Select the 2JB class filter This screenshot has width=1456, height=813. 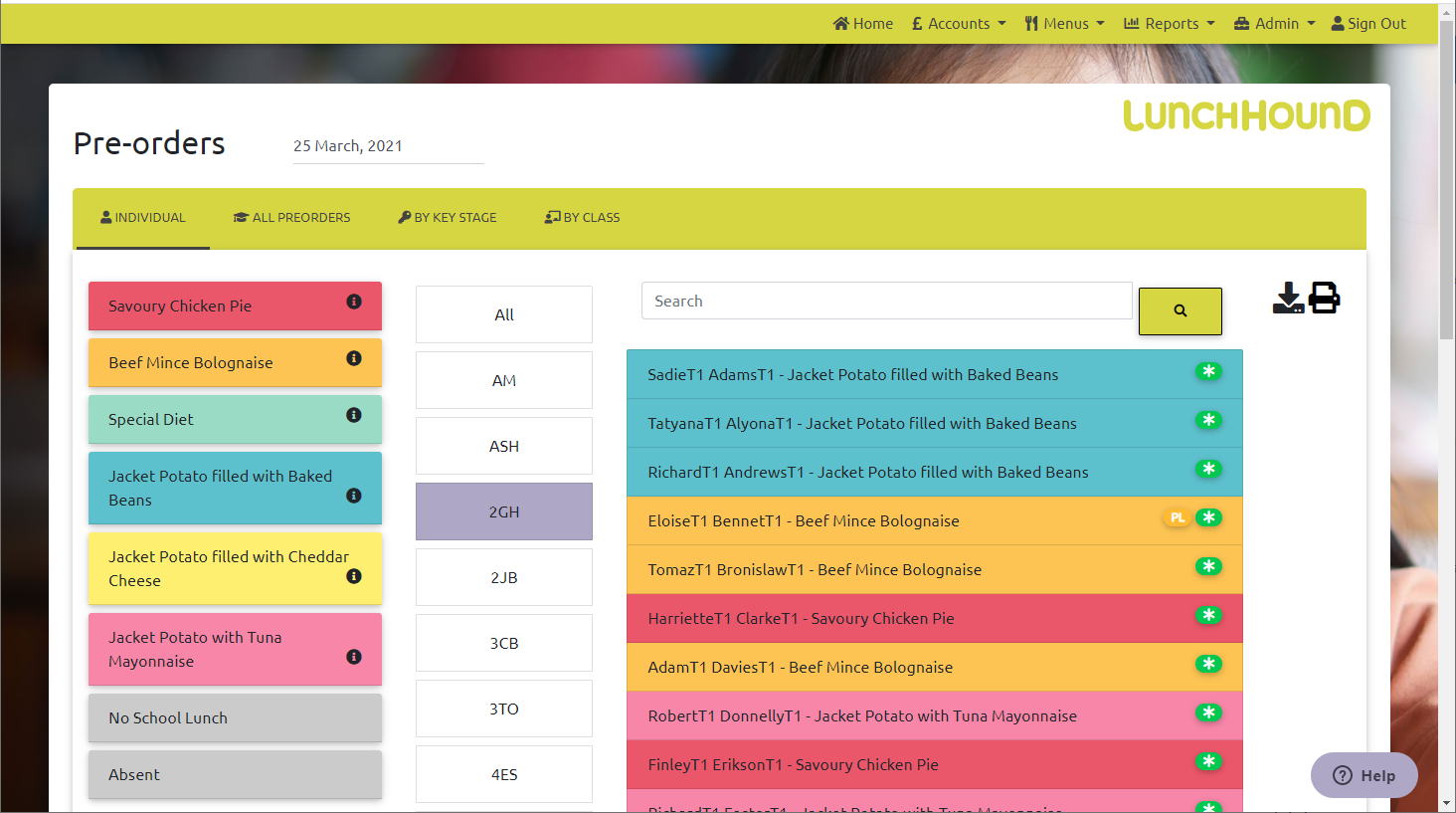click(x=504, y=577)
